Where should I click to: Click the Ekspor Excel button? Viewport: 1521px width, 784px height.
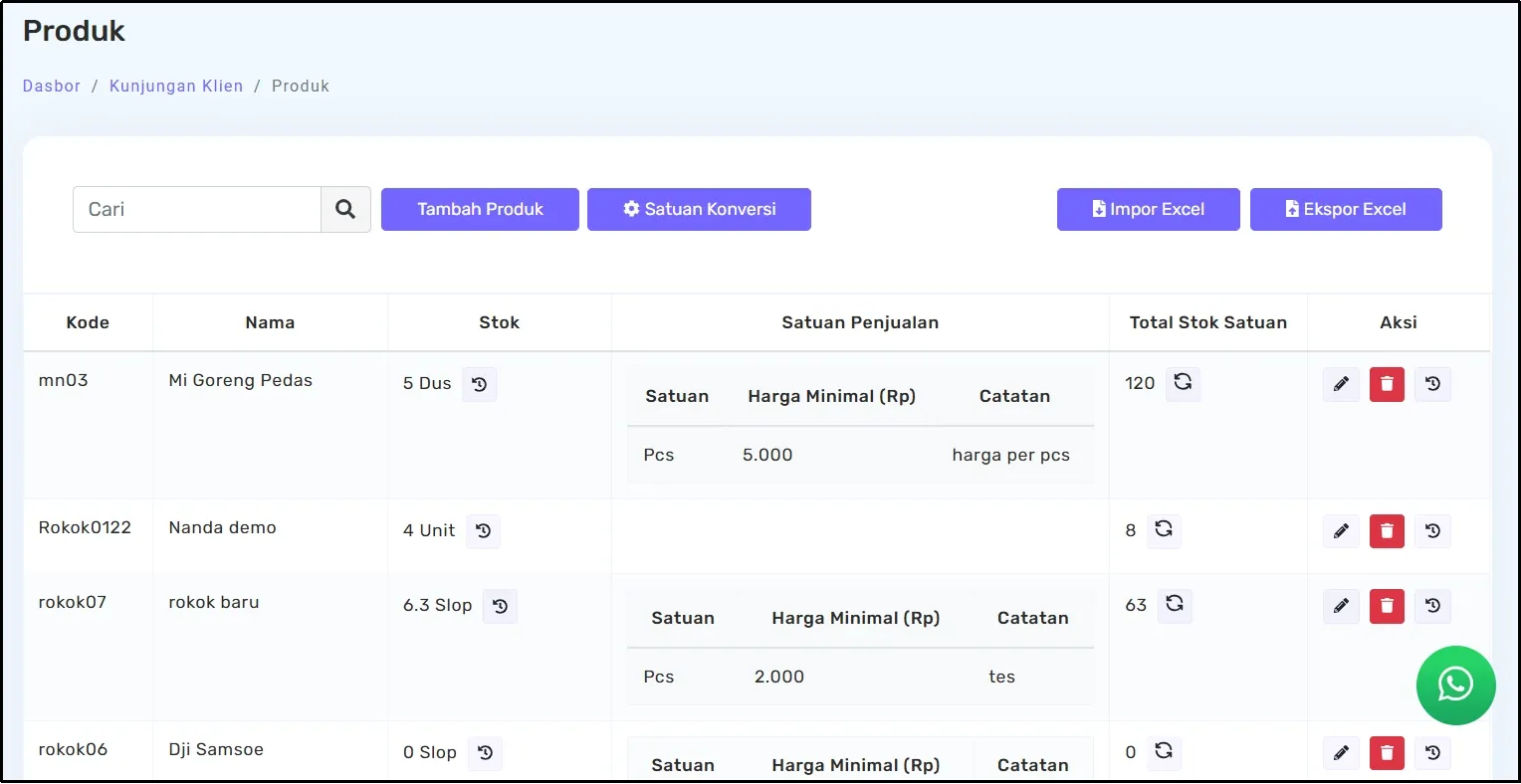[x=1346, y=209]
